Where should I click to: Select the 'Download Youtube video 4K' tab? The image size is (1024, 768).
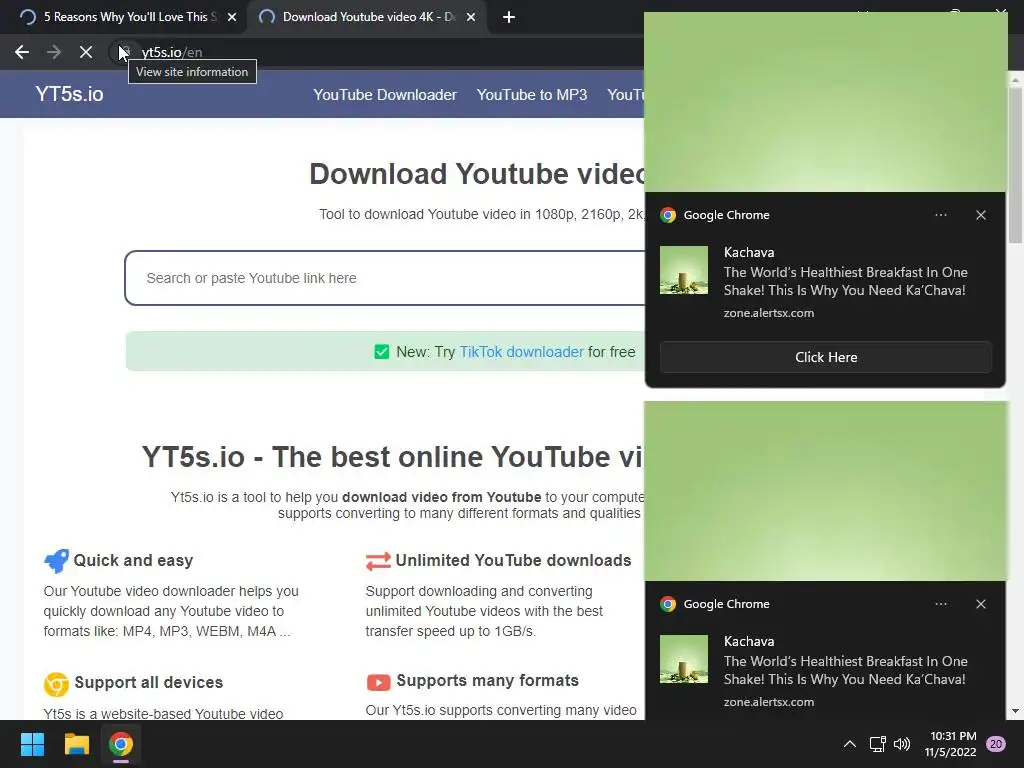(366, 17)
